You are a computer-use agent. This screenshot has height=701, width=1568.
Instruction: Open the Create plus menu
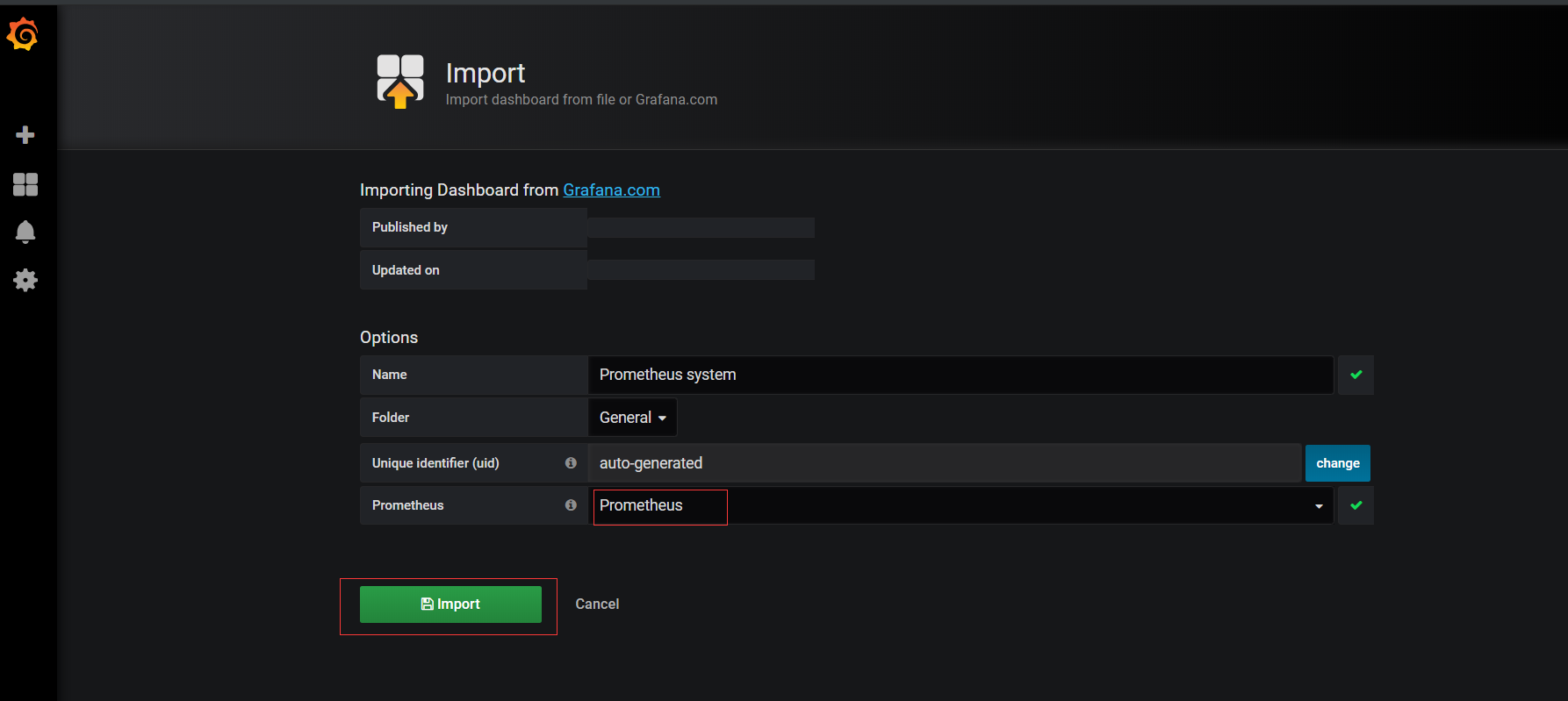coord(25,135)
